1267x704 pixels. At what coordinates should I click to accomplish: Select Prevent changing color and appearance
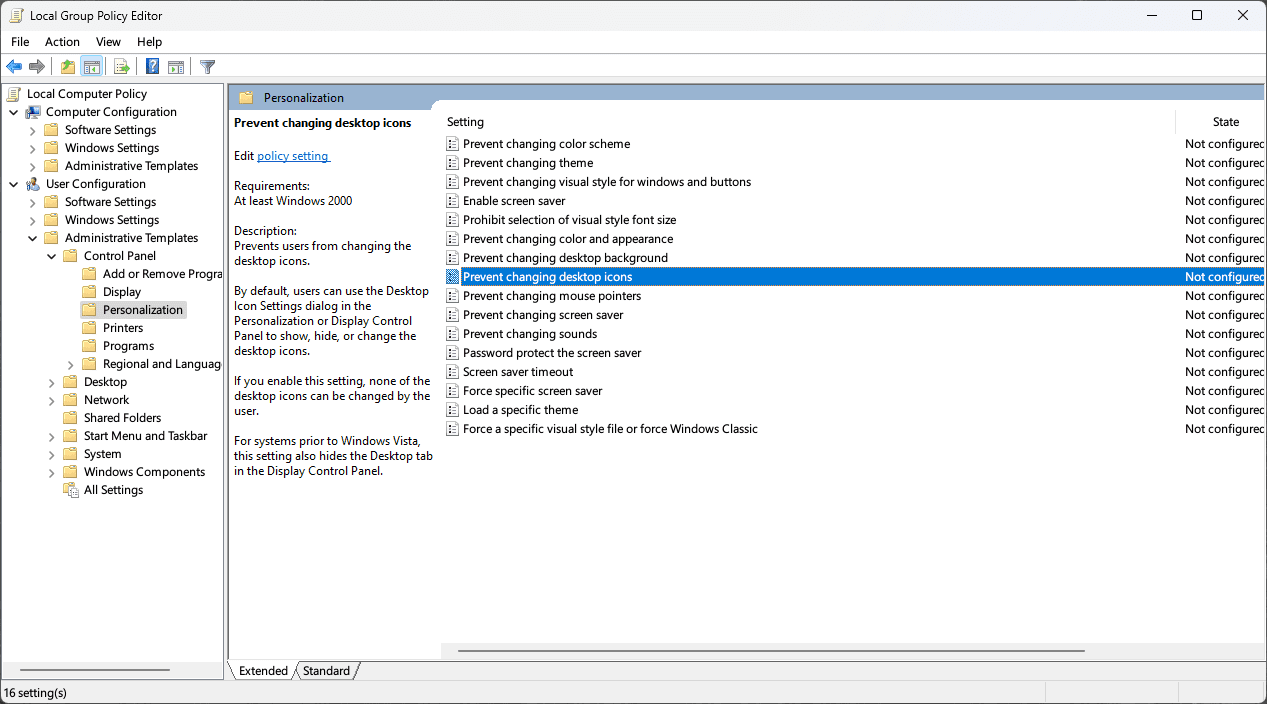pos(568,239)
